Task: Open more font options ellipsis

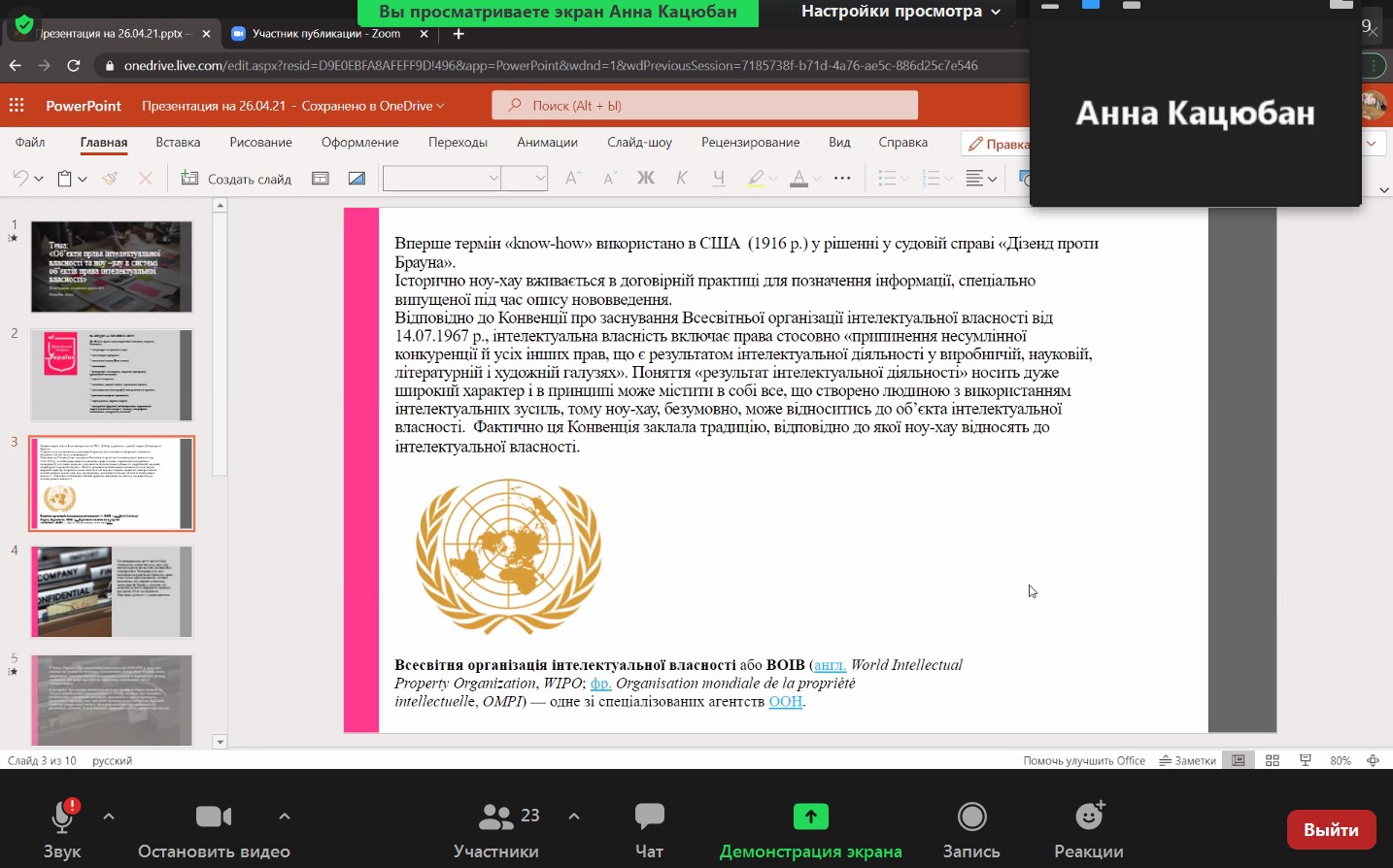Action: pos(842,178)
